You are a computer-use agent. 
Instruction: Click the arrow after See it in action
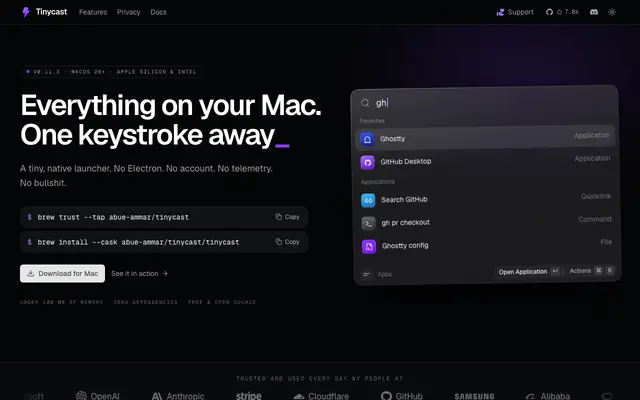coord(165,273)
